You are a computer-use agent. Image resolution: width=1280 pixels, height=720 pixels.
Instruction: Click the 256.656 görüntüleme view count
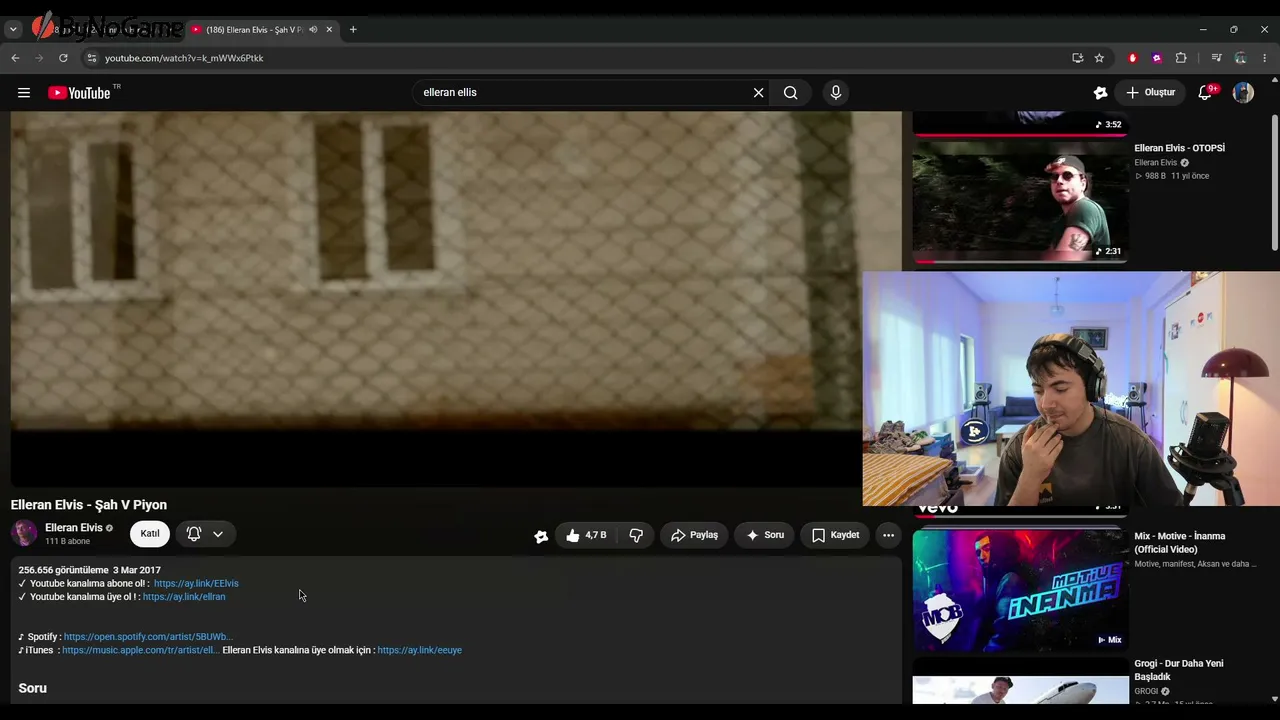click(63, 570)
